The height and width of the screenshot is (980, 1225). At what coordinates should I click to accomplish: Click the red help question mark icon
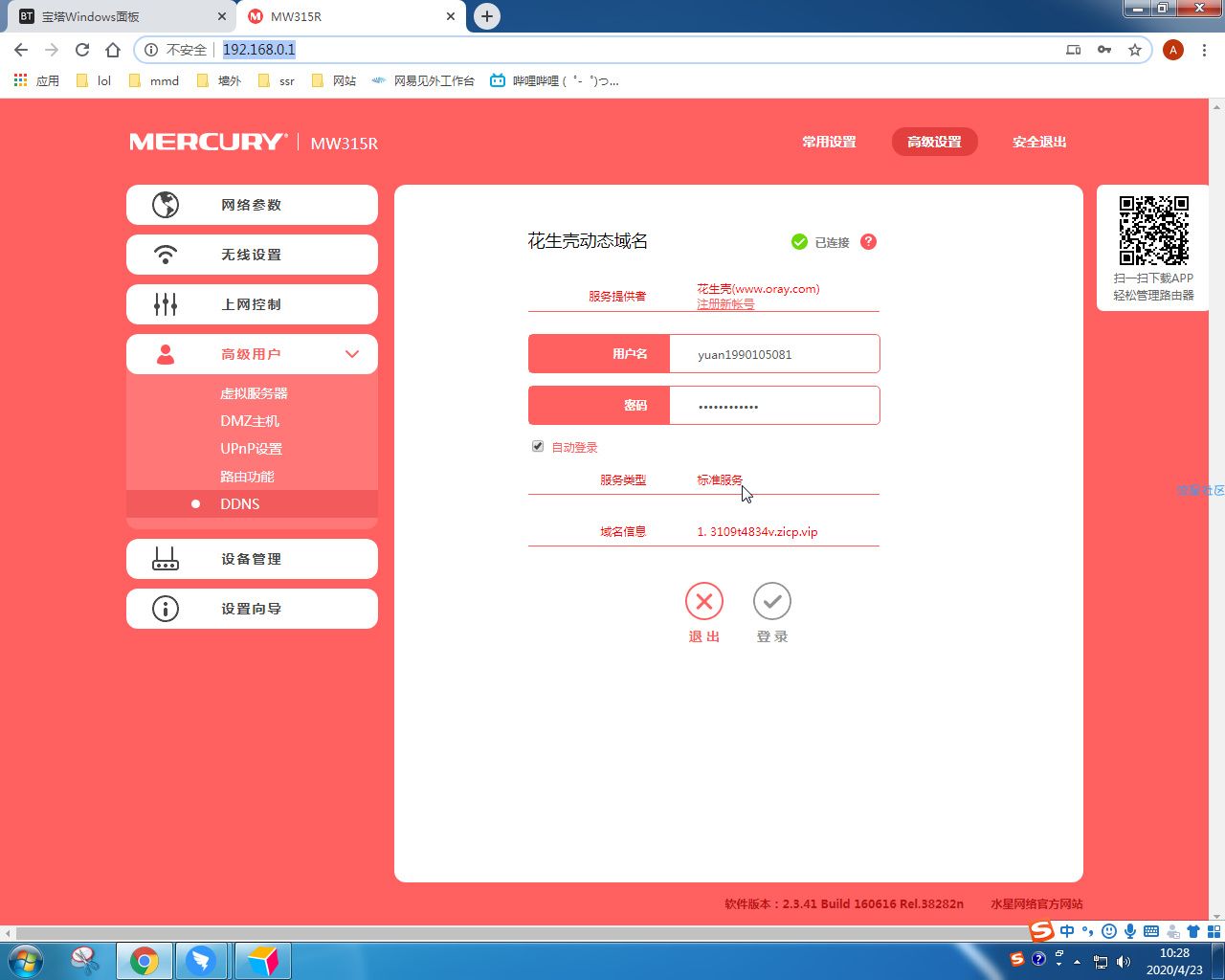868,241
